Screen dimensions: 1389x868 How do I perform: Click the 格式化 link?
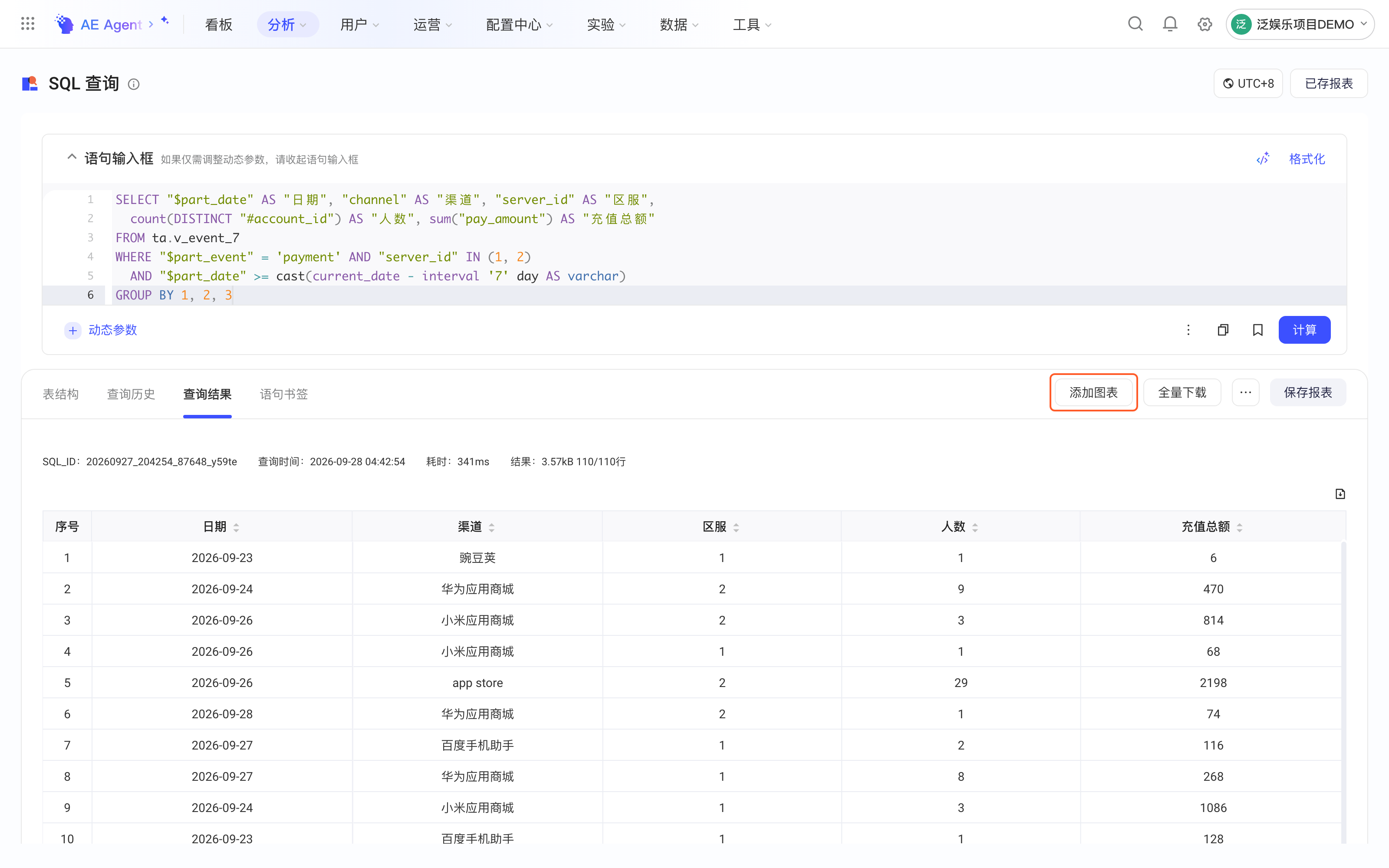point(1307,159)
